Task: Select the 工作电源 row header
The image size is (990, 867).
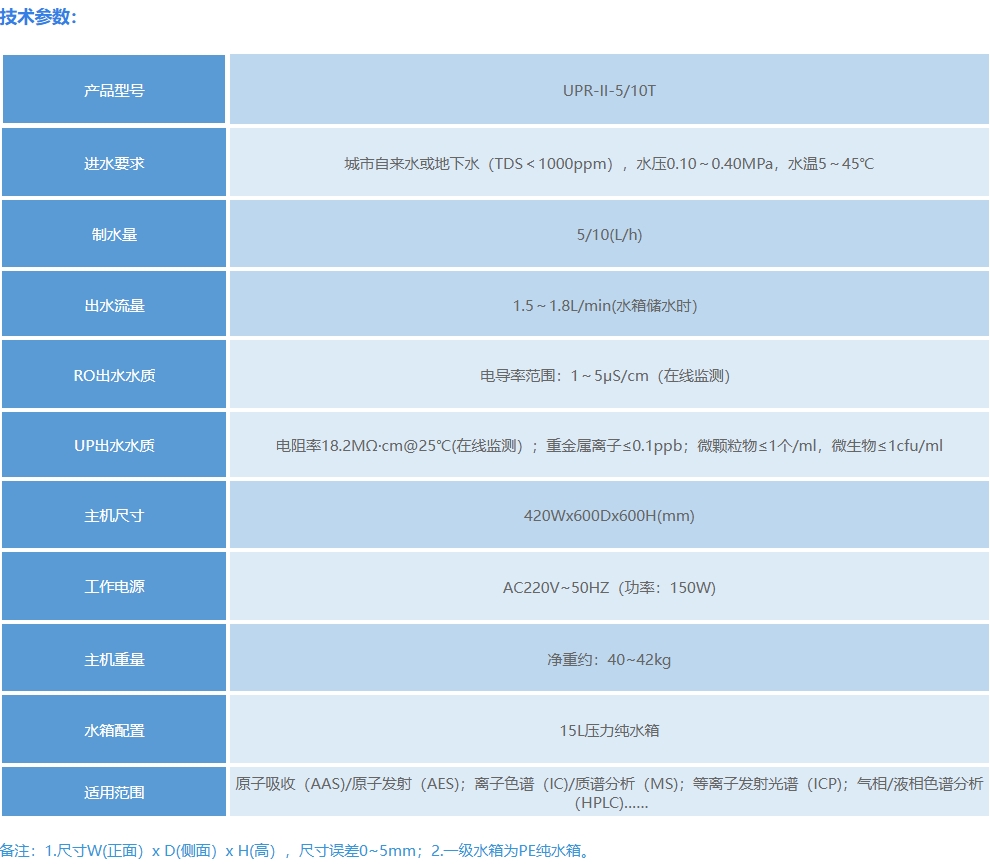Action: pos(114,586)
